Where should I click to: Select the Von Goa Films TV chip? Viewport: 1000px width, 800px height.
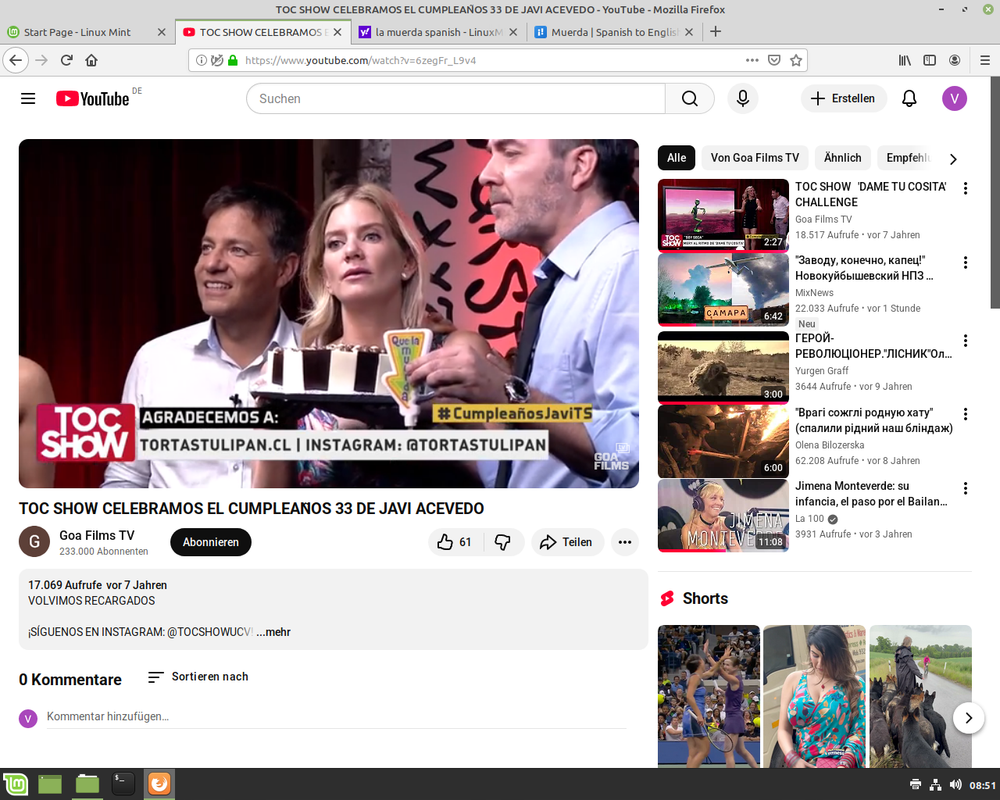point(754,158)
